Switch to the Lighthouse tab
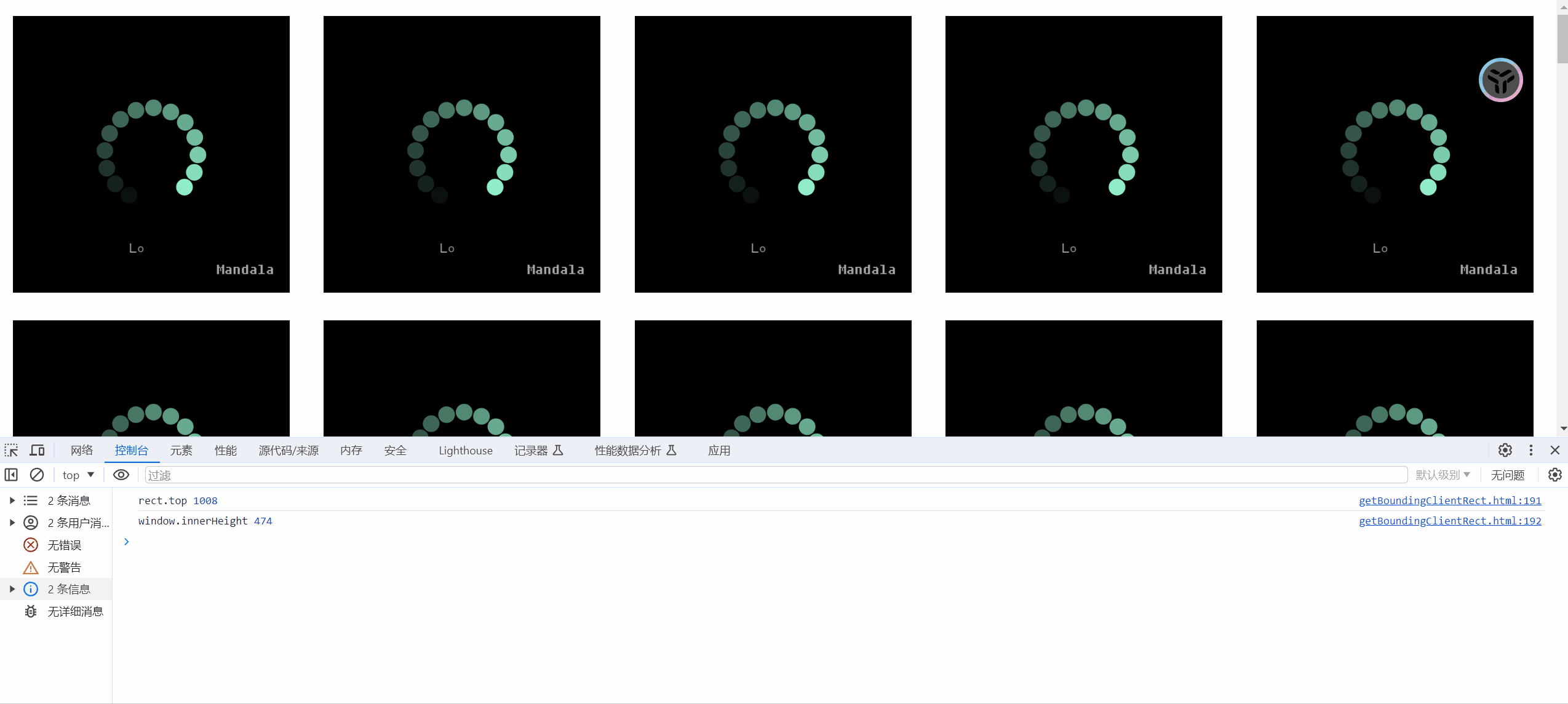Image resolution: width=1568 pixels, height=704 pixels. click(465, 450)
